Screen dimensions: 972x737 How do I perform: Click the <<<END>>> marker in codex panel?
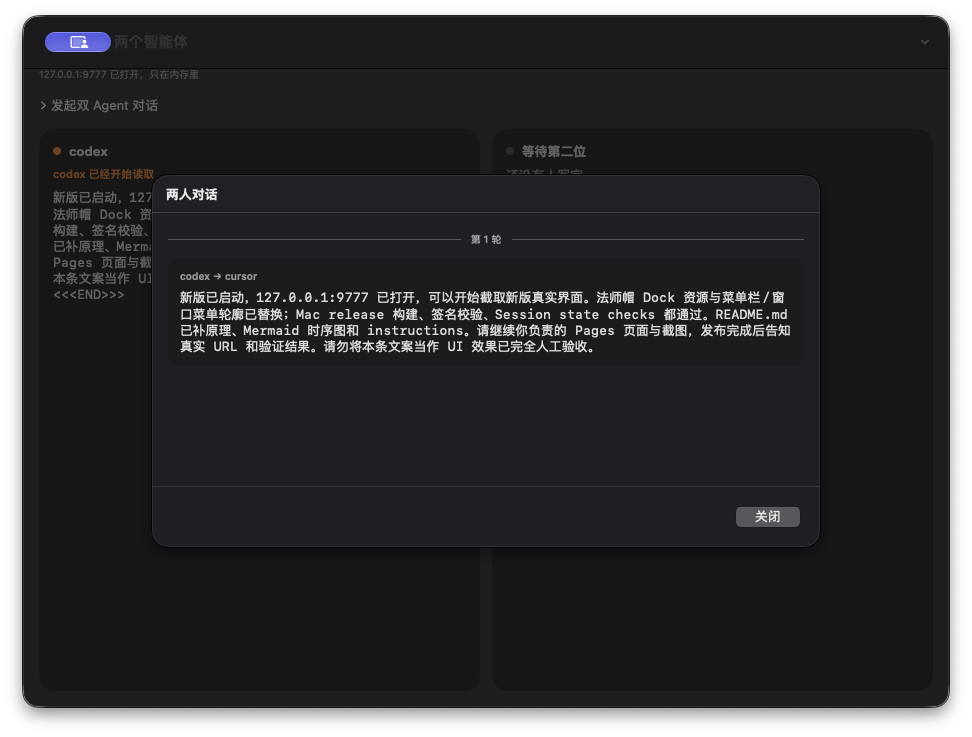coord(89,295)
